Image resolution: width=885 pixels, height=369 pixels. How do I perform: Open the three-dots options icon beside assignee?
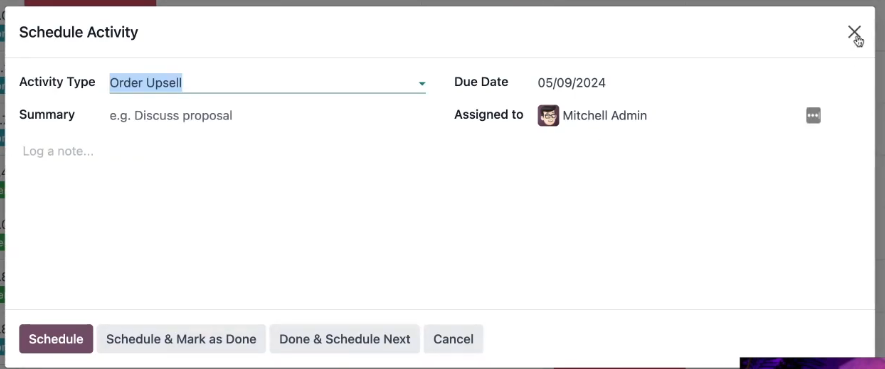coord(813,116)
